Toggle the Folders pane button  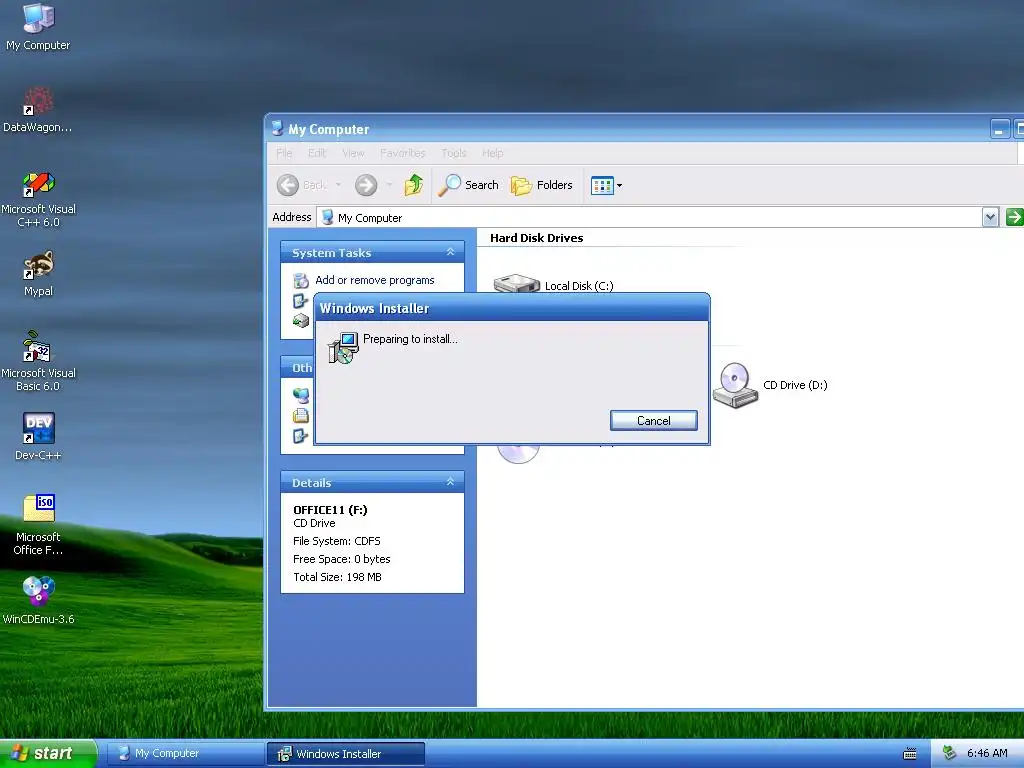[x=541, y=185]
